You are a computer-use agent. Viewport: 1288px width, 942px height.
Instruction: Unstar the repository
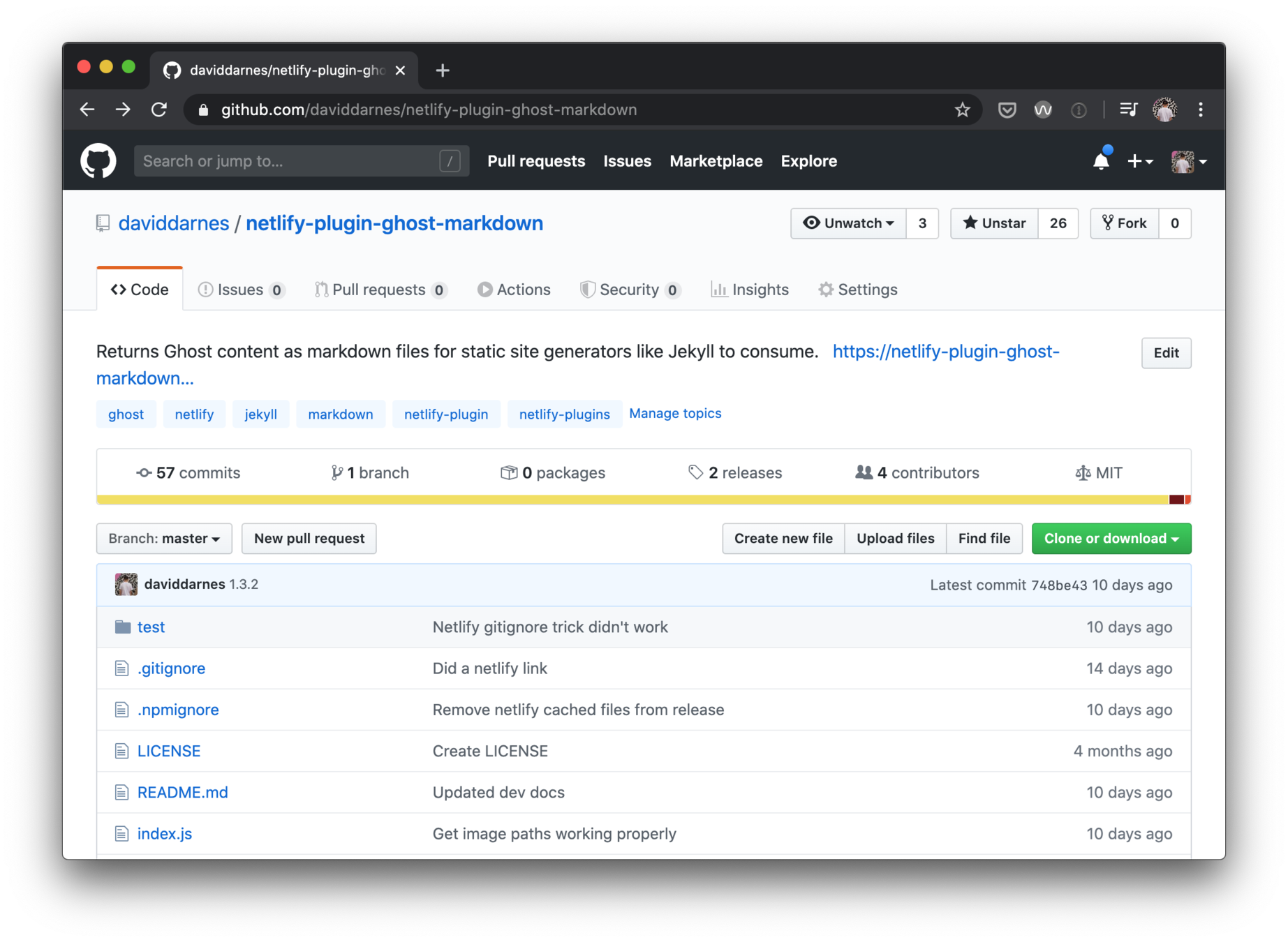[x=994, y=223]
